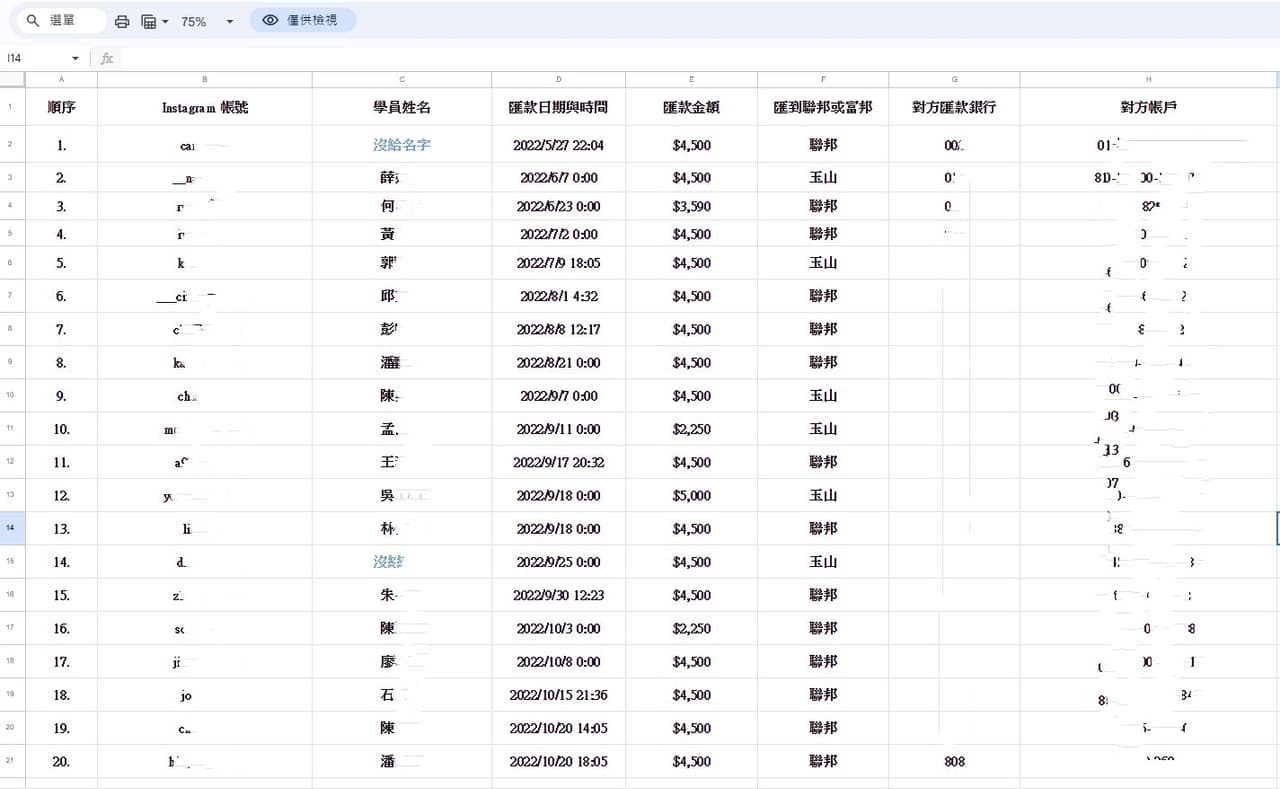Image resolution: width=1280 pixels, height=789 pixels.
Task: Click the 僅供檢視 view-only button
Action: point(303,20)
